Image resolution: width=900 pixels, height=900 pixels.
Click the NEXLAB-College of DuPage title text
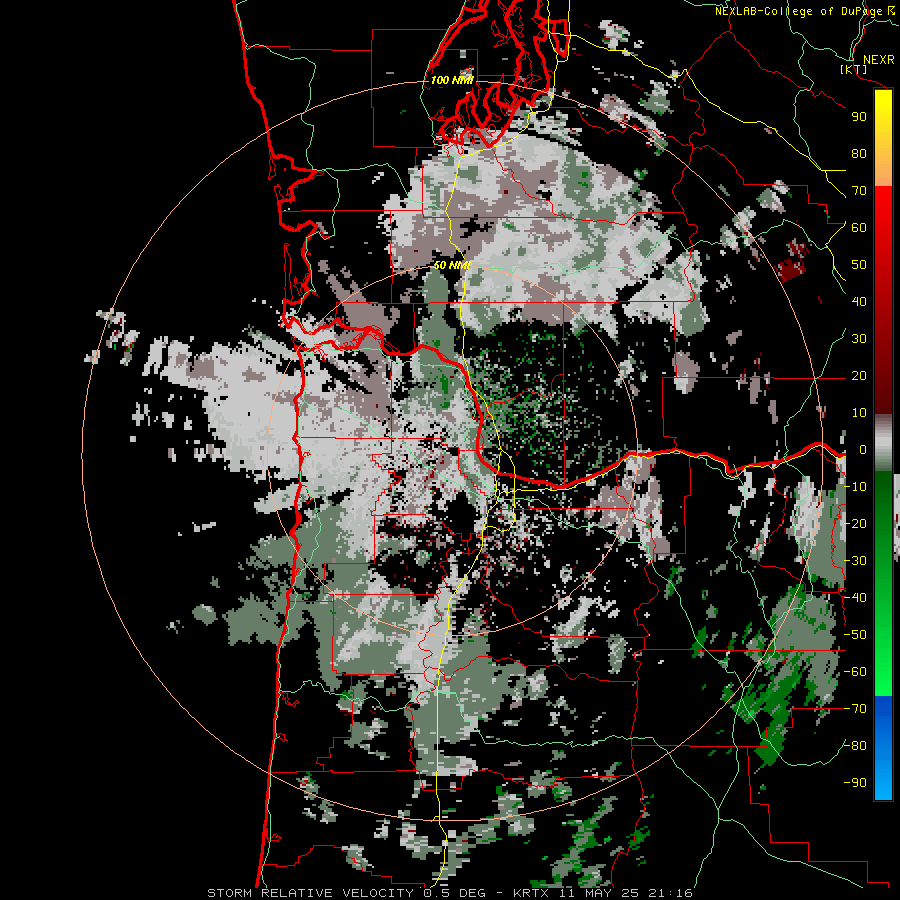pos(802,11)
